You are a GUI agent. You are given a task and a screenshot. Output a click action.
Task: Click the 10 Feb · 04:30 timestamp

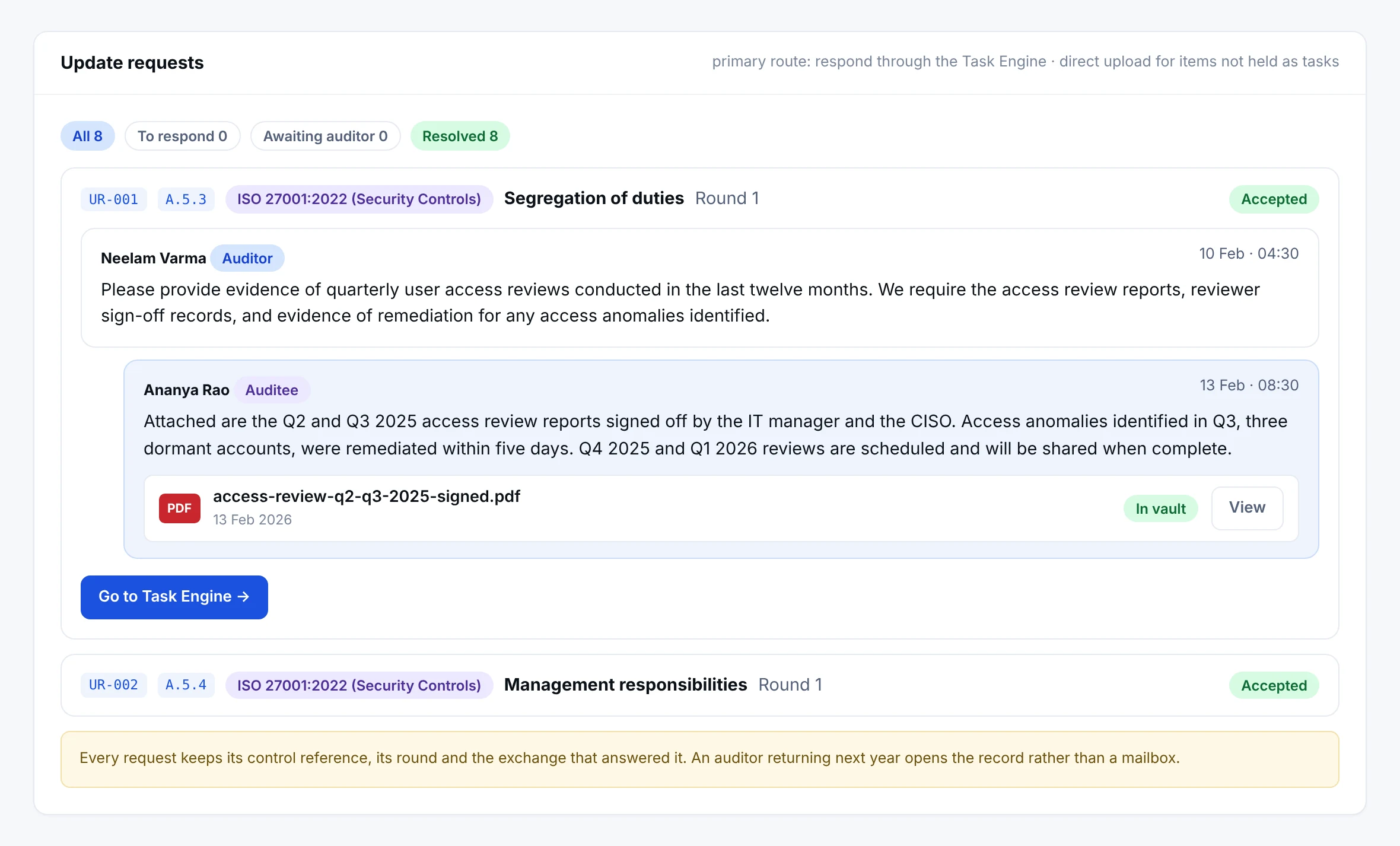point(1249,254)
